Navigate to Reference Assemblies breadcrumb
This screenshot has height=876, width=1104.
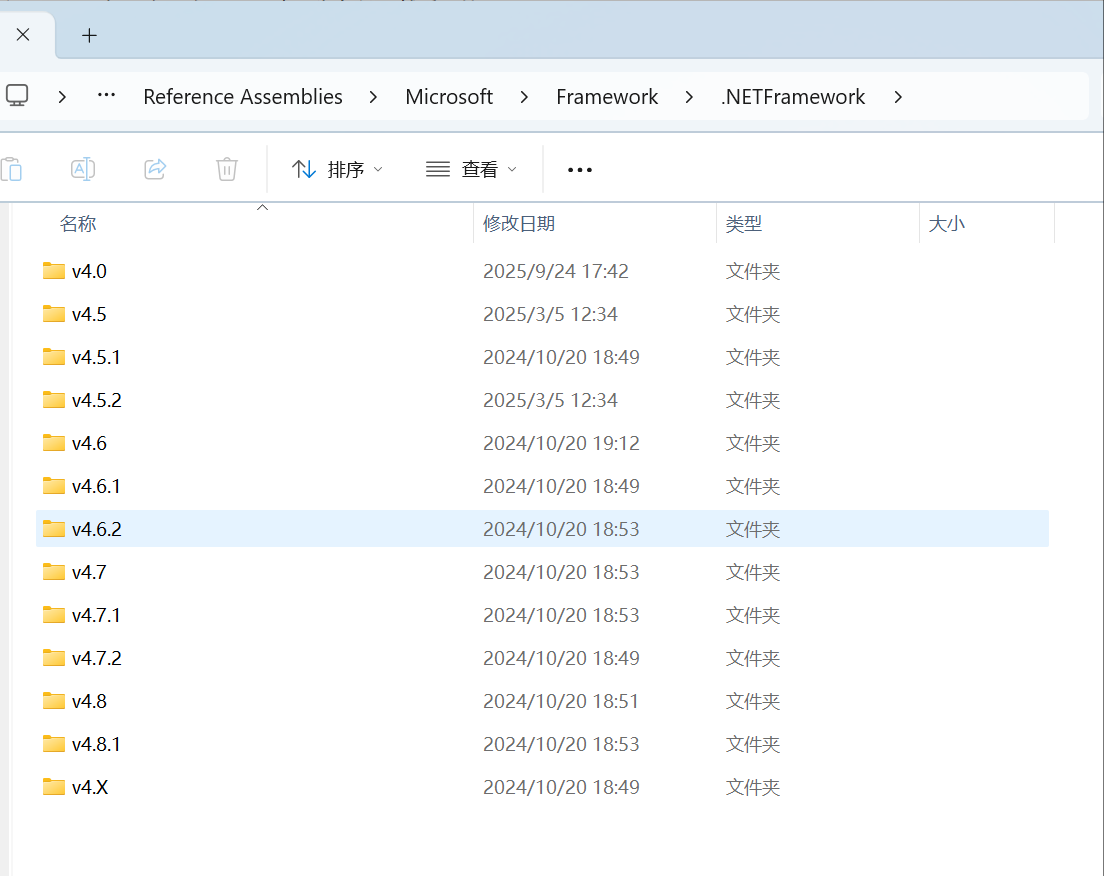click(243, 96)
